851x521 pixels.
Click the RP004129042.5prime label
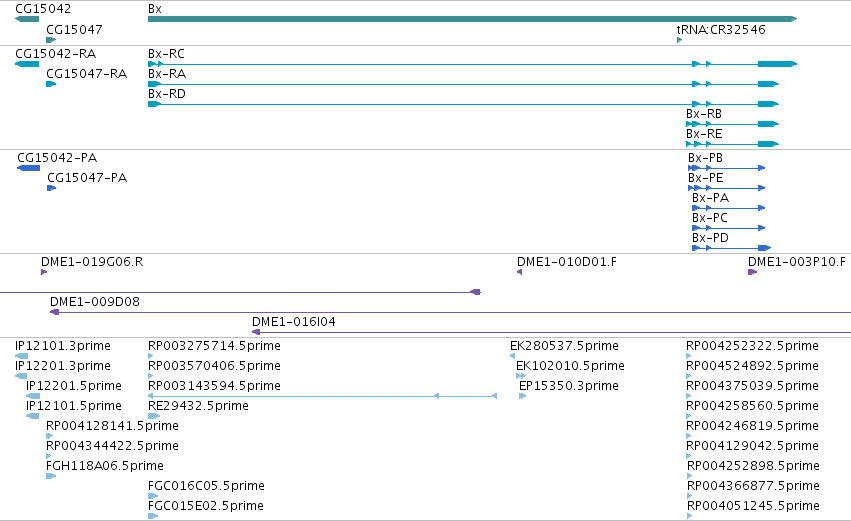752,446
